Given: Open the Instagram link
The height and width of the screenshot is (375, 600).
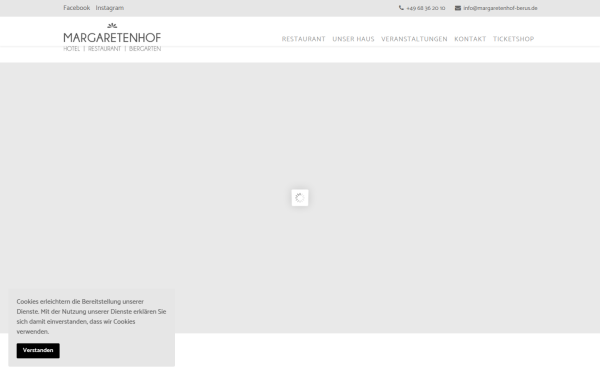Looking at the screenshot, I should click(110, 8).
